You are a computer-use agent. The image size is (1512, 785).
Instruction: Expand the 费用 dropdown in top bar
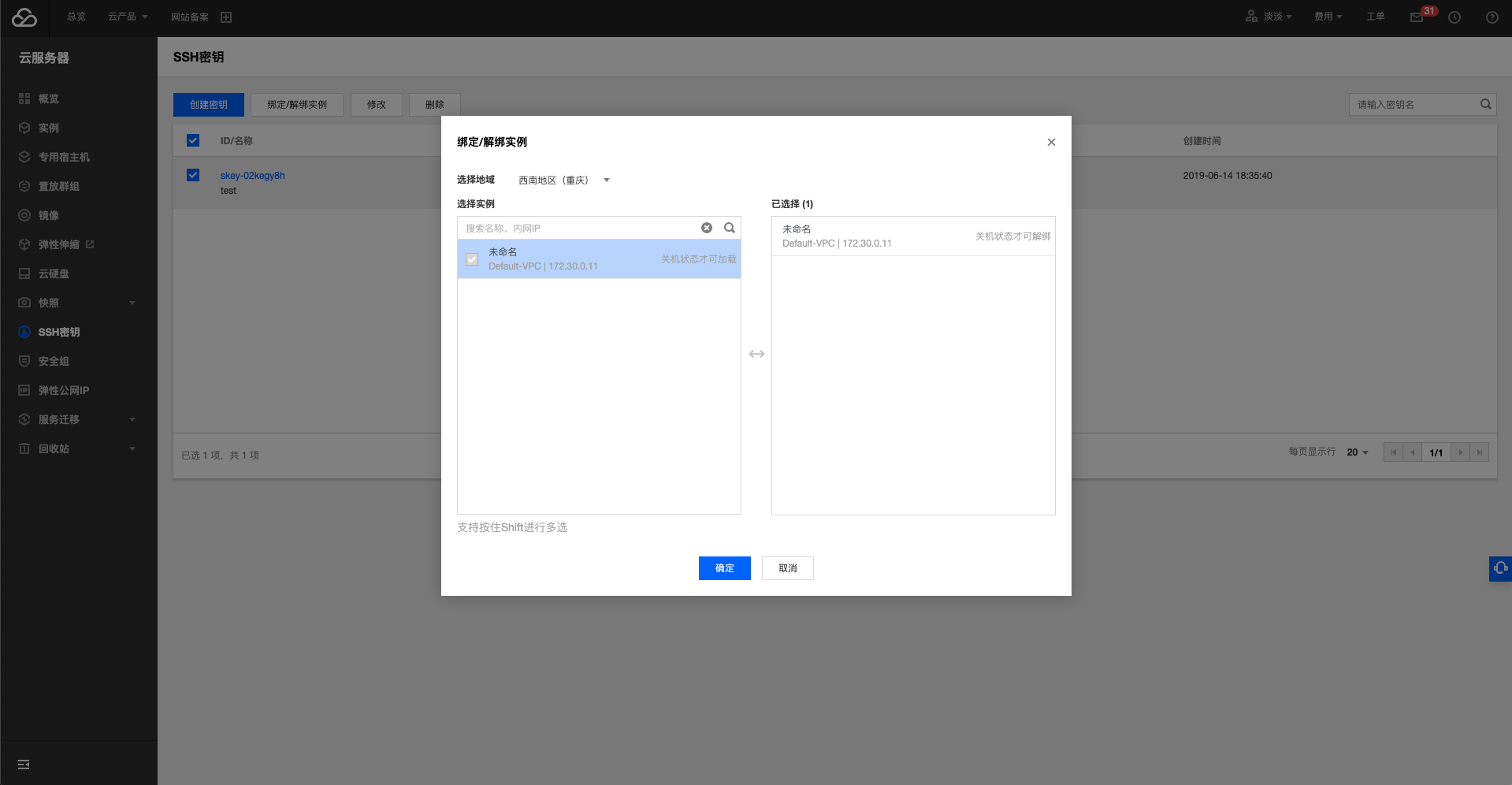point(1339,17)
